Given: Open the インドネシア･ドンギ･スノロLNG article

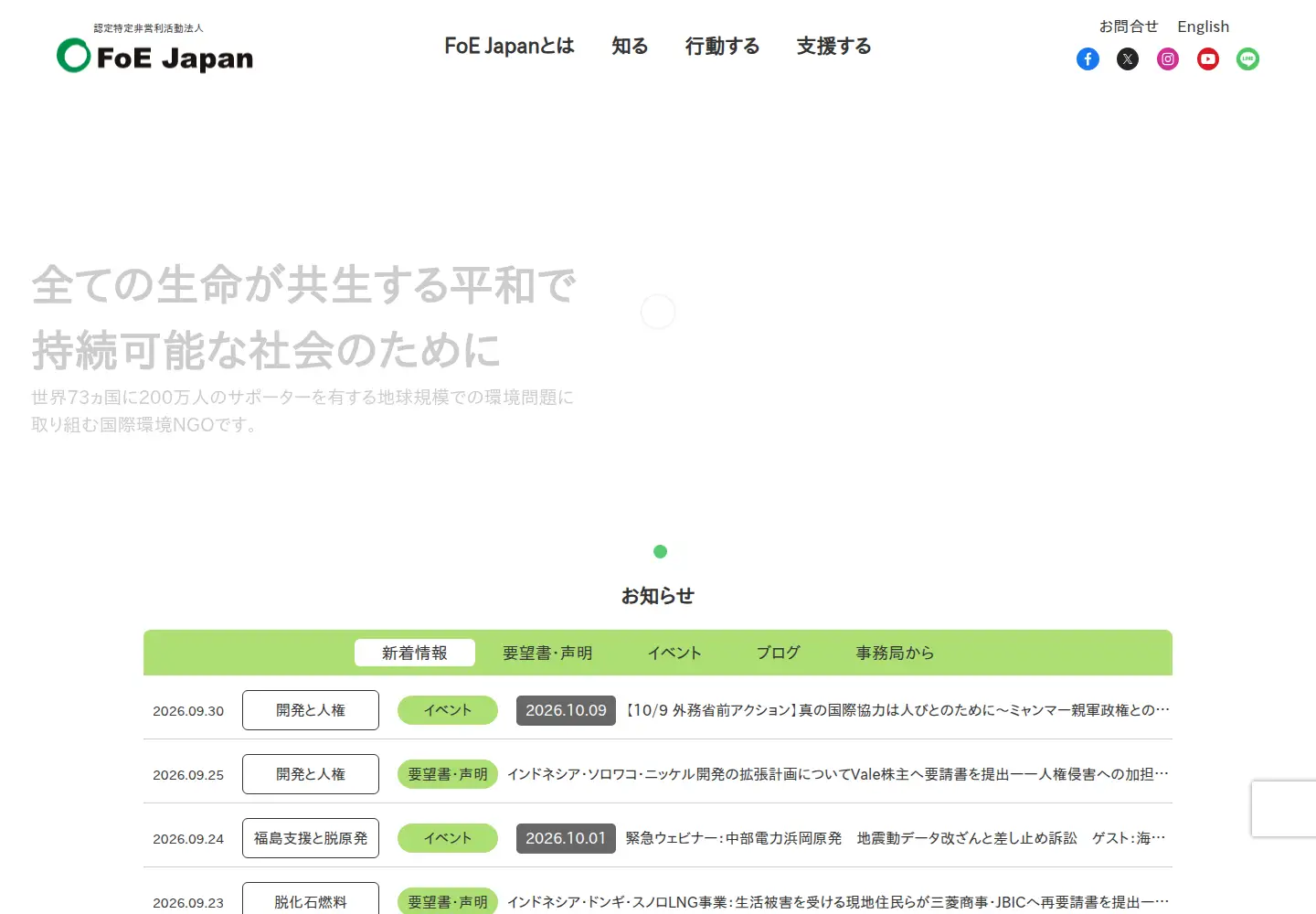Looking at the screenshot, I should click(x=838, y=902).
